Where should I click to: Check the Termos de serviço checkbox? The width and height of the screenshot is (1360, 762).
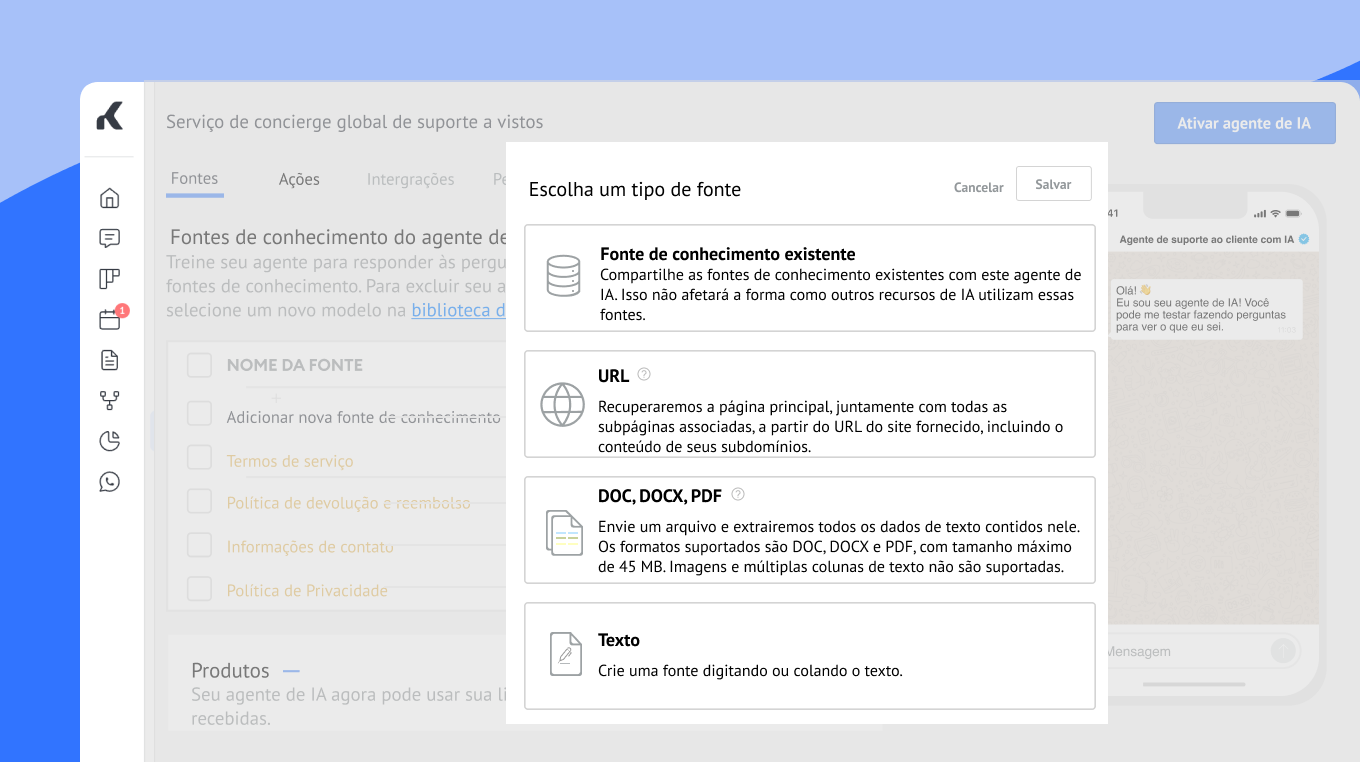click(200, 458)
